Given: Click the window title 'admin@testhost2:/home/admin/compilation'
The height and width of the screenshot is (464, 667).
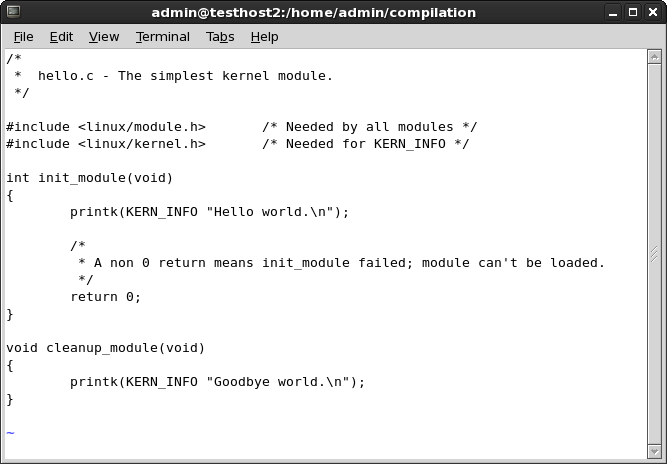Looking at the screenshot, I should point(314,12).
